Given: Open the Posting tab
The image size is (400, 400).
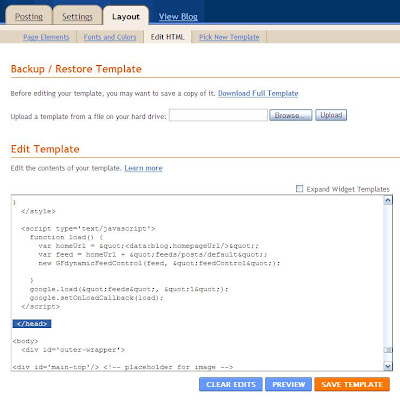Looking at the screenshot, I should 29,16.
